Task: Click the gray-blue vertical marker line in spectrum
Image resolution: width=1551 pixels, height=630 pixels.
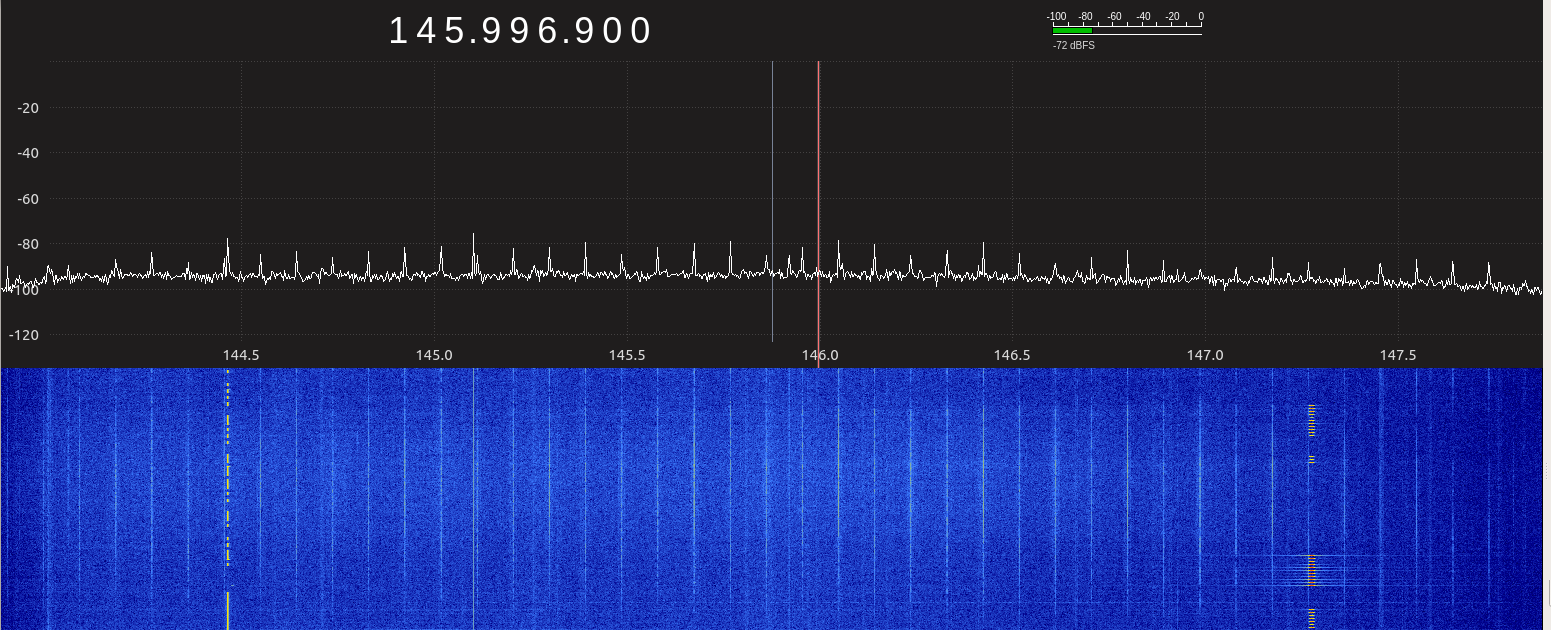Action: coord(772,200)
